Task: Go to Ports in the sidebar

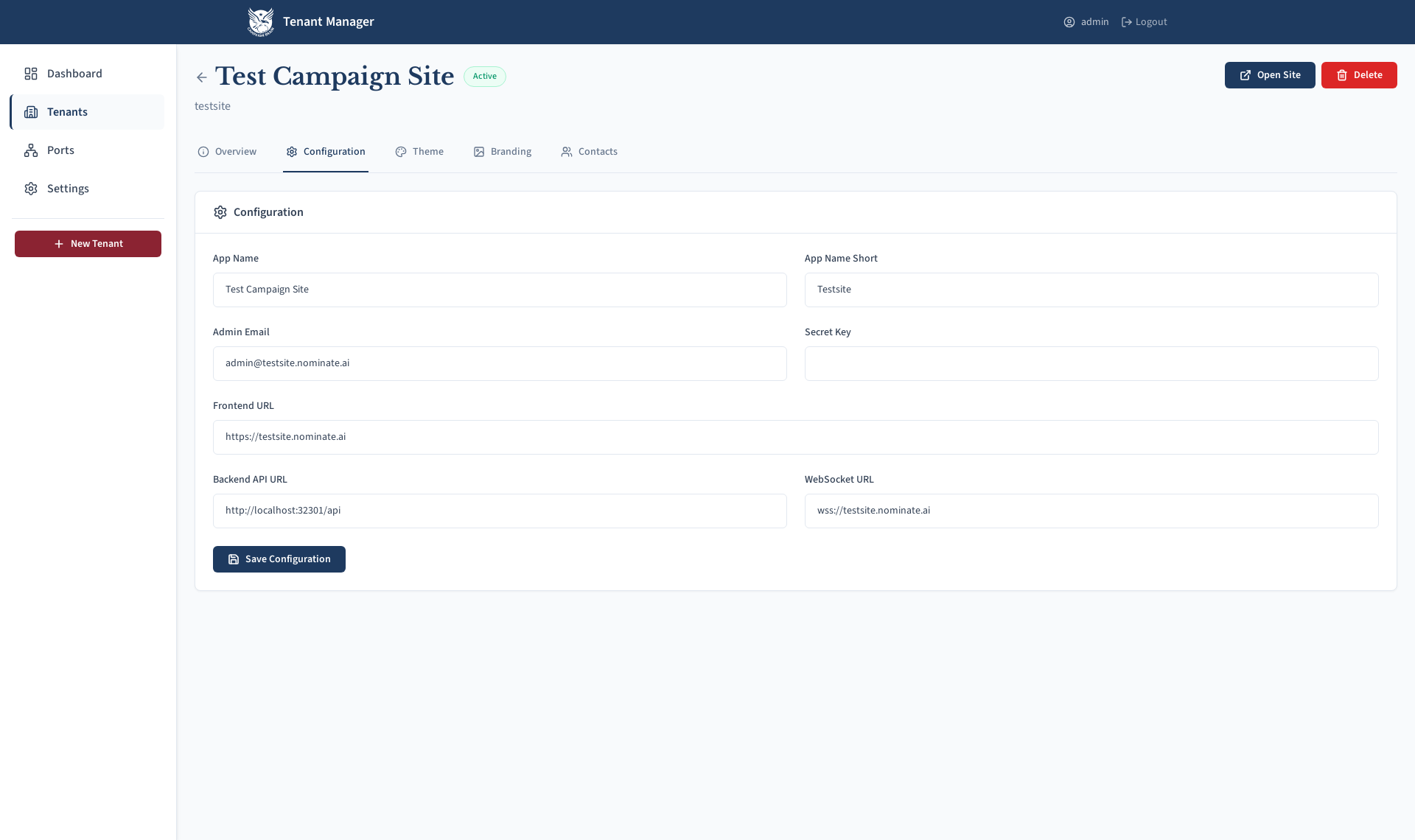Action: 60,150
